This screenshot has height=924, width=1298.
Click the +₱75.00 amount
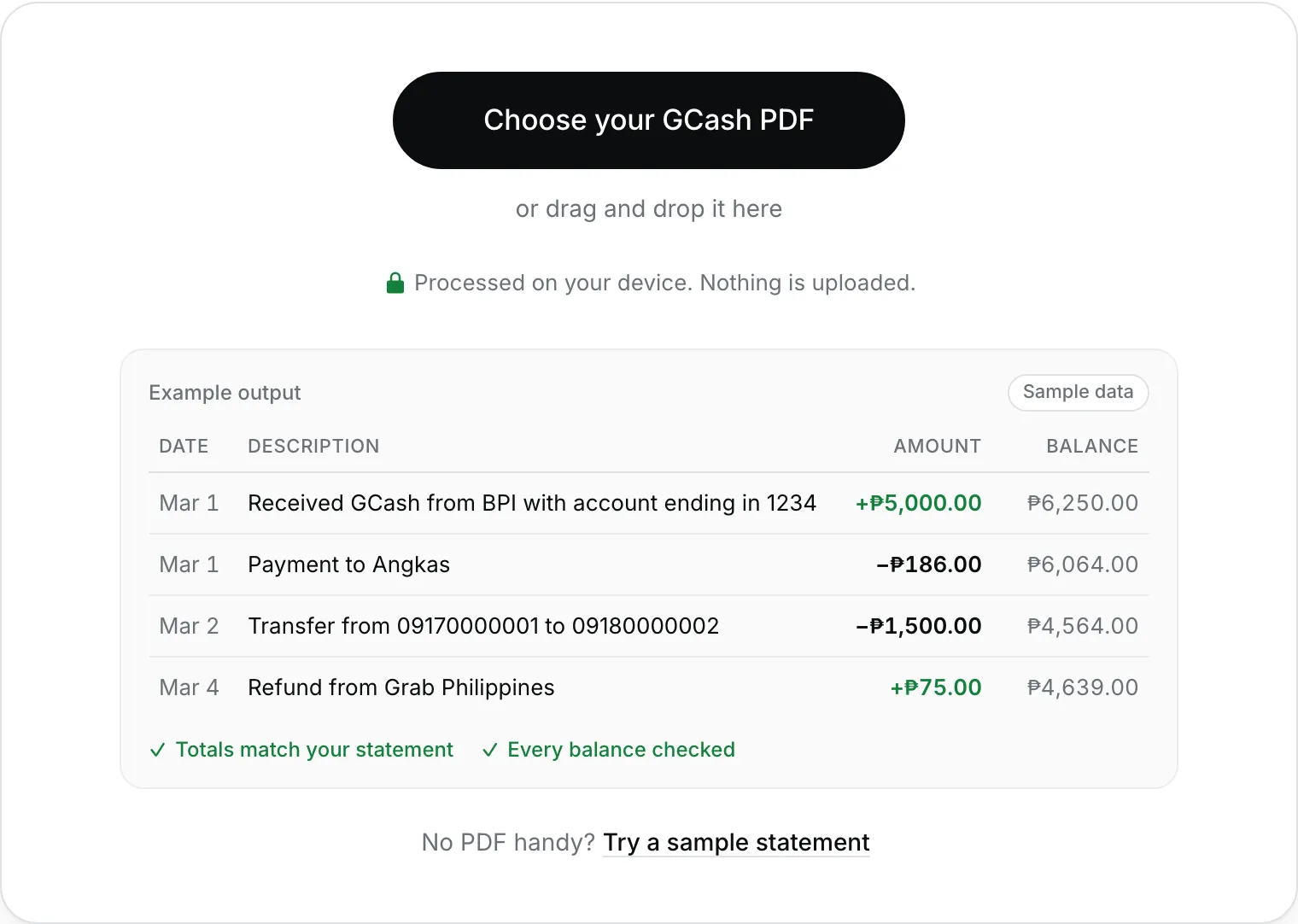(x=936, y=687)
